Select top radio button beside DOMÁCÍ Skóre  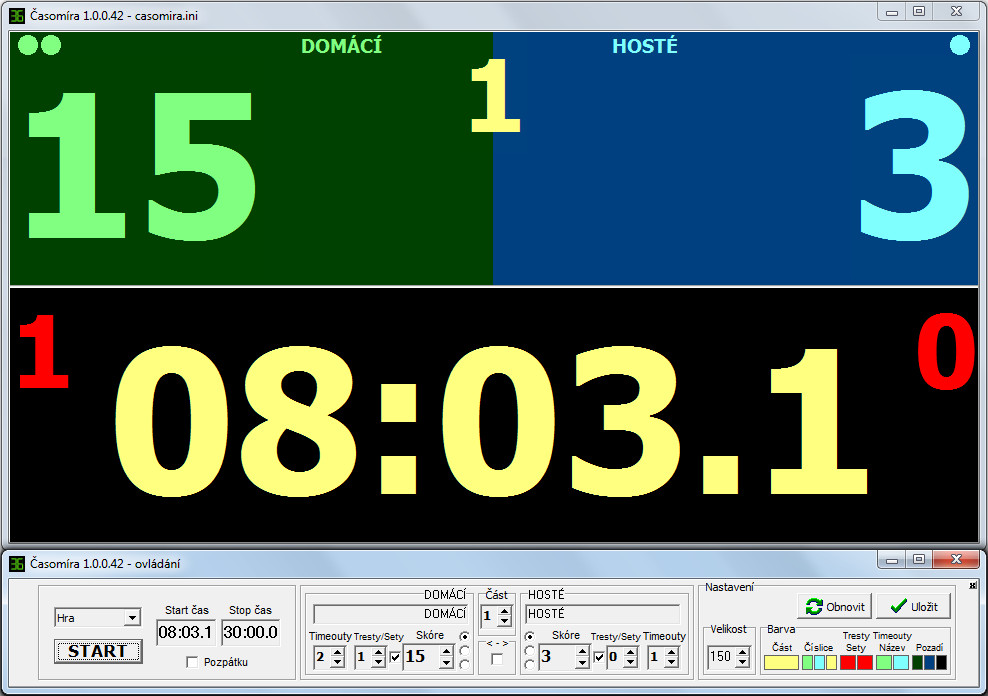click(x=464, y=636)
